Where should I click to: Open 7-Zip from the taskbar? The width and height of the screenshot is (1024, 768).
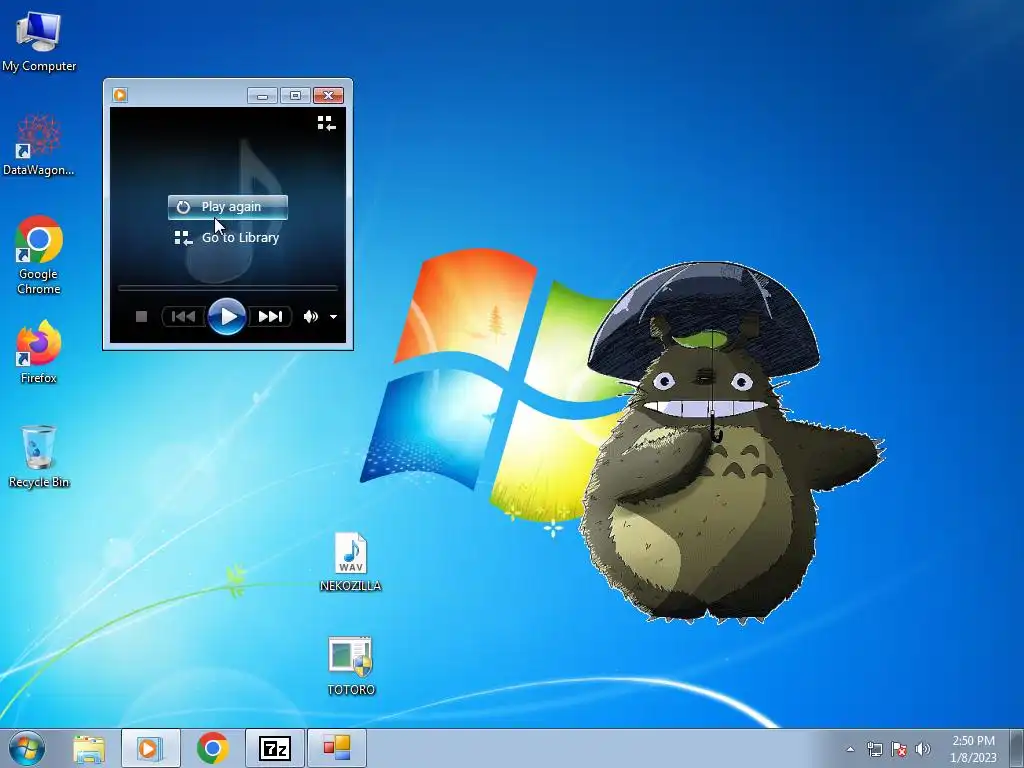pos(274,748)
